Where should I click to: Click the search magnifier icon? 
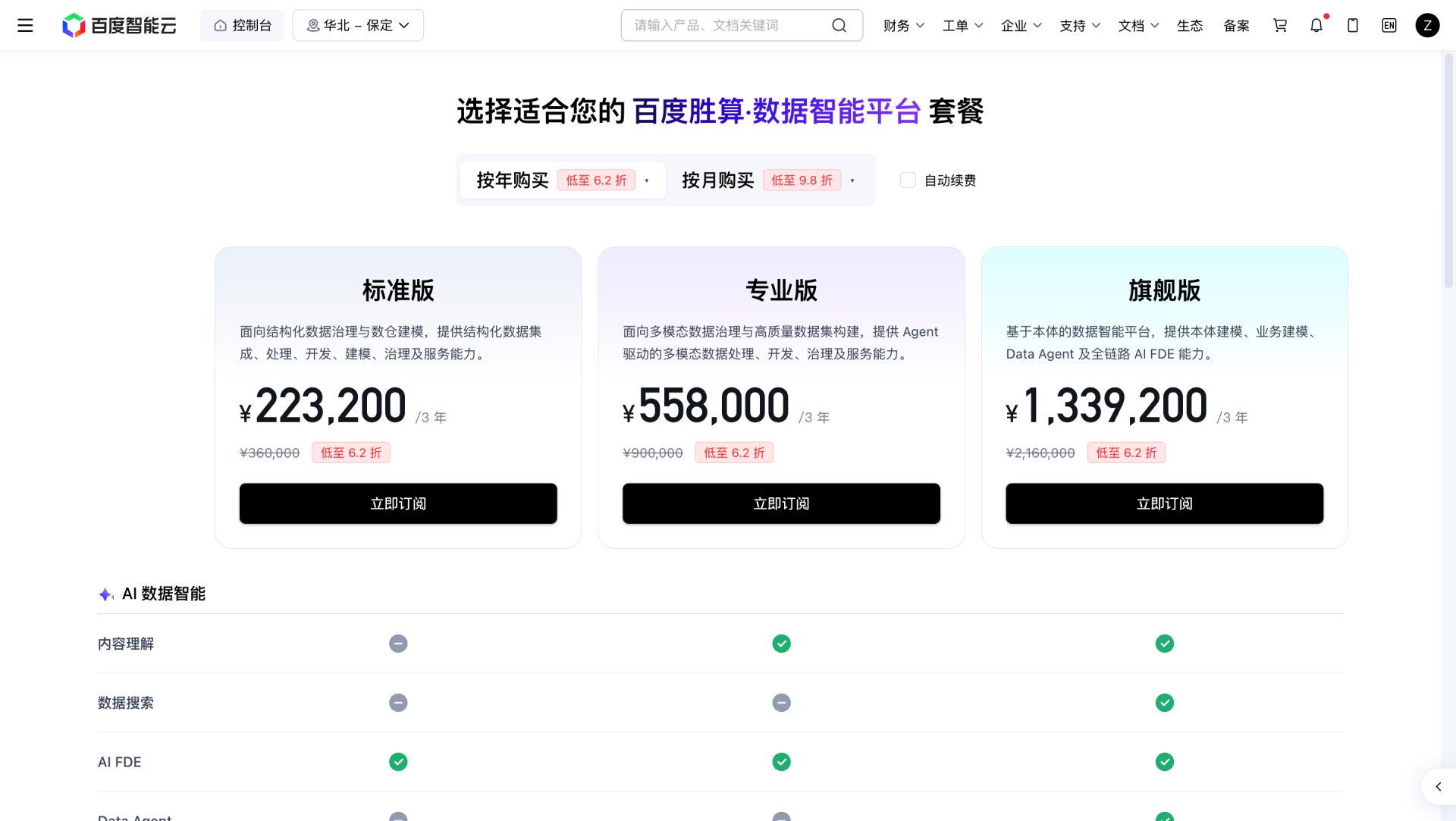[839, 25]
